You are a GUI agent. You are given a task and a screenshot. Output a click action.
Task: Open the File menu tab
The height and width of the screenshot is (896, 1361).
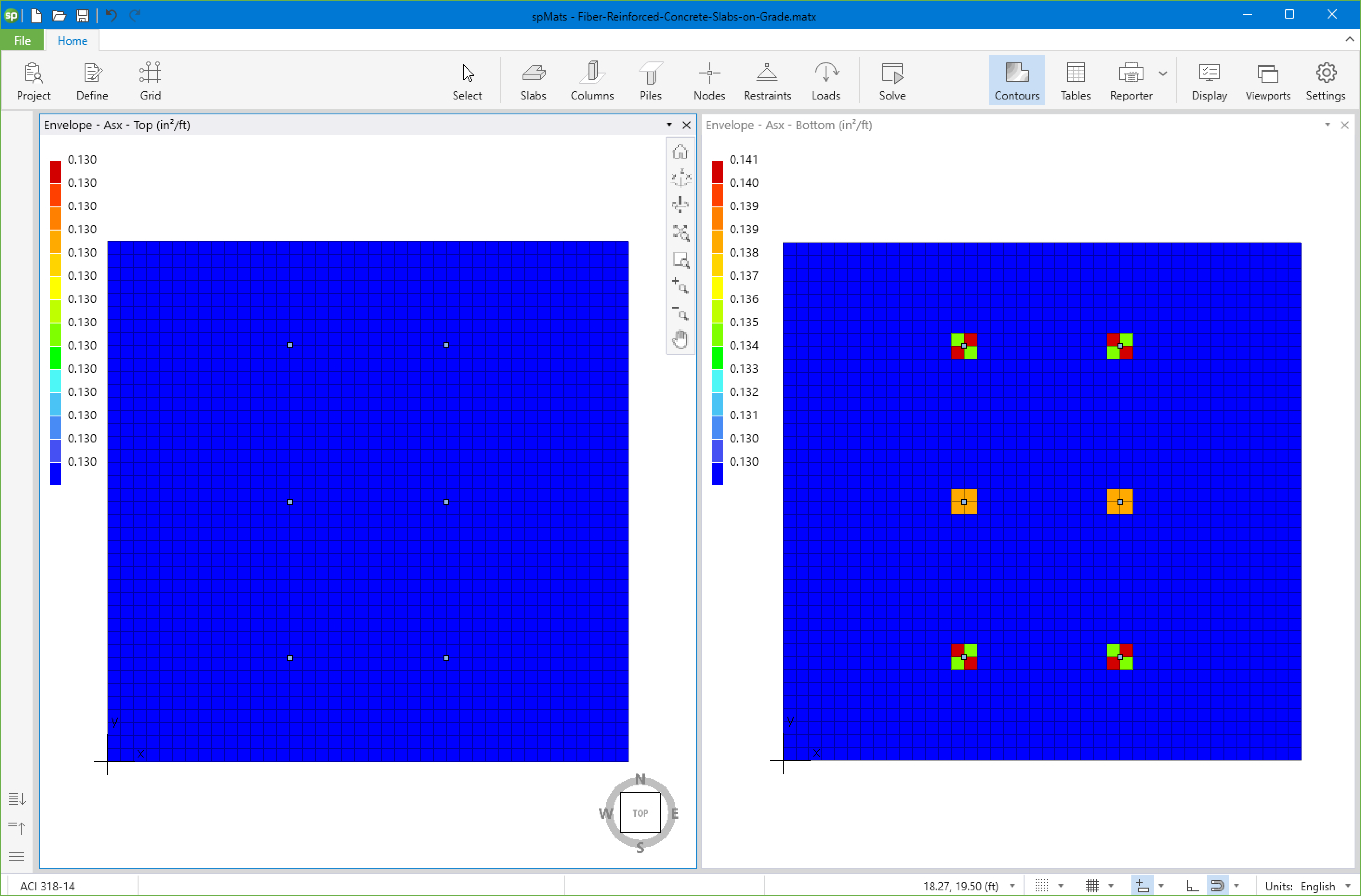tap(22, 41)
